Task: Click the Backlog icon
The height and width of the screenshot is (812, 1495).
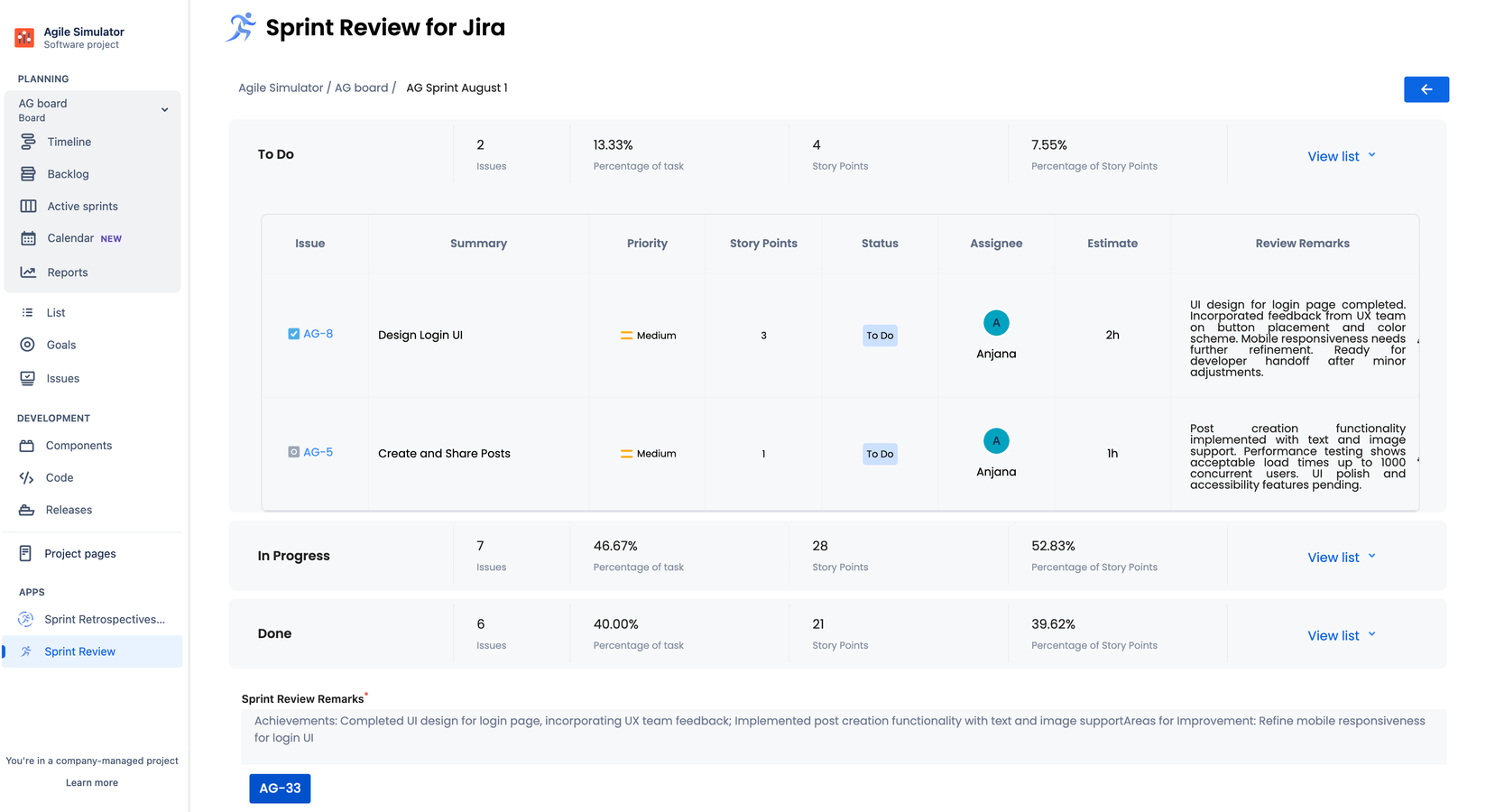Action: (28, 174)
